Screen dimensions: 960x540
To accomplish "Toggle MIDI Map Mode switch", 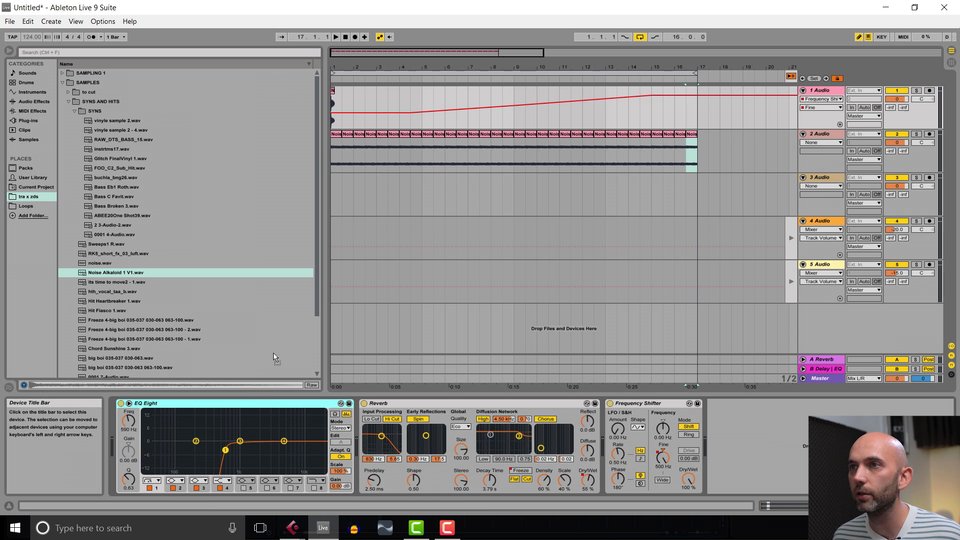I will coord(903,37).
